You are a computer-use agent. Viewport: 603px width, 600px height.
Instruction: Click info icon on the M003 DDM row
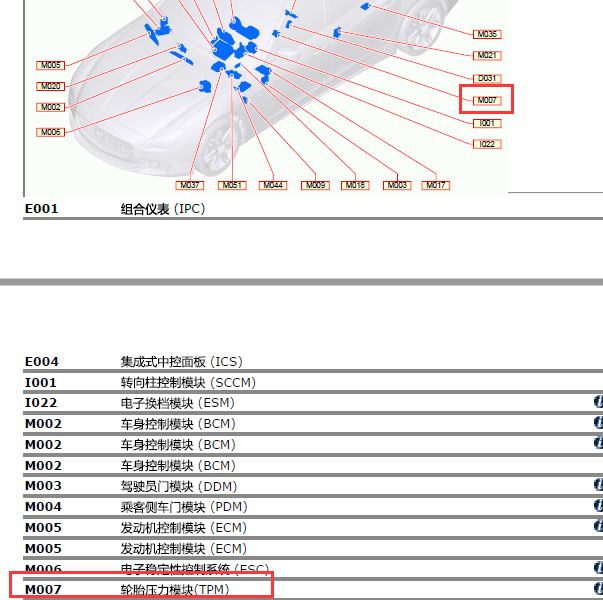[598, 485]
